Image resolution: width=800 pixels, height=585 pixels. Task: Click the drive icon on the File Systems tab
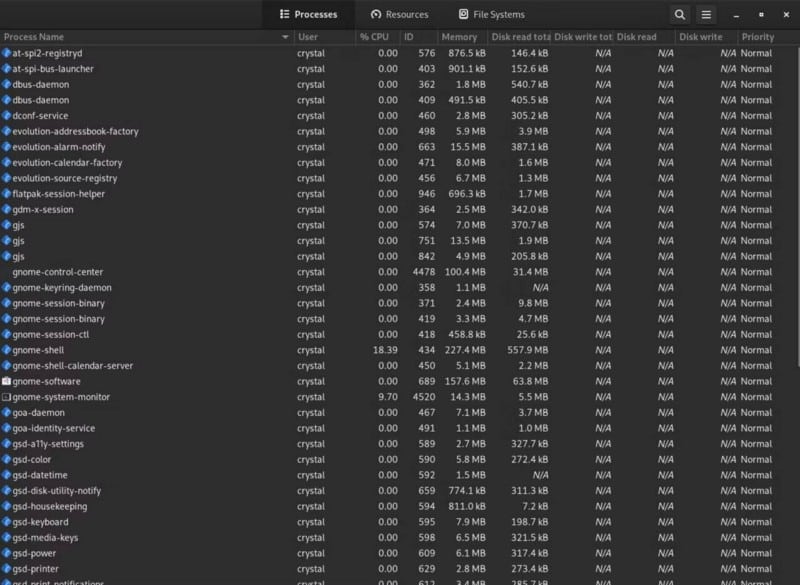(462, 14)
